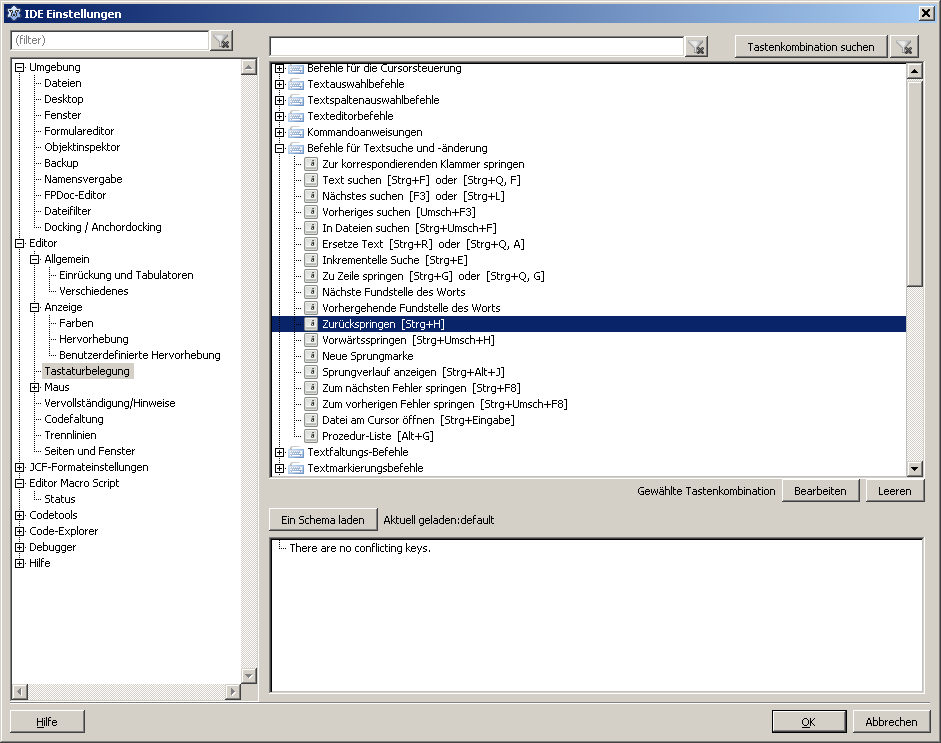The height and width of the screenshot is (743, 941).
Task: Click the command icon beside Prozedur-Liste
Action: point(311,436)
